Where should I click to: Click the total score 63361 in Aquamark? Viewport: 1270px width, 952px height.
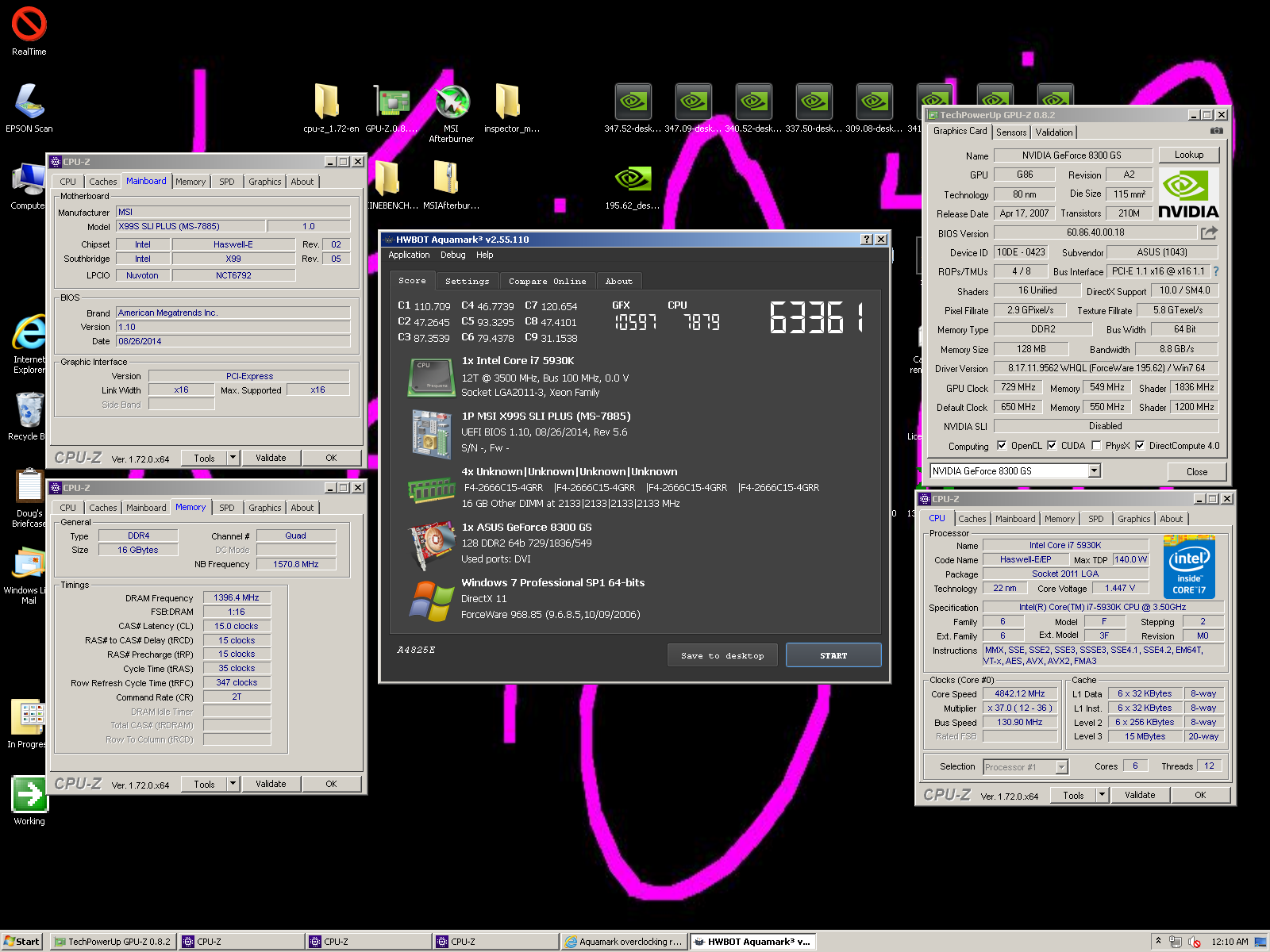pos(816,317)
